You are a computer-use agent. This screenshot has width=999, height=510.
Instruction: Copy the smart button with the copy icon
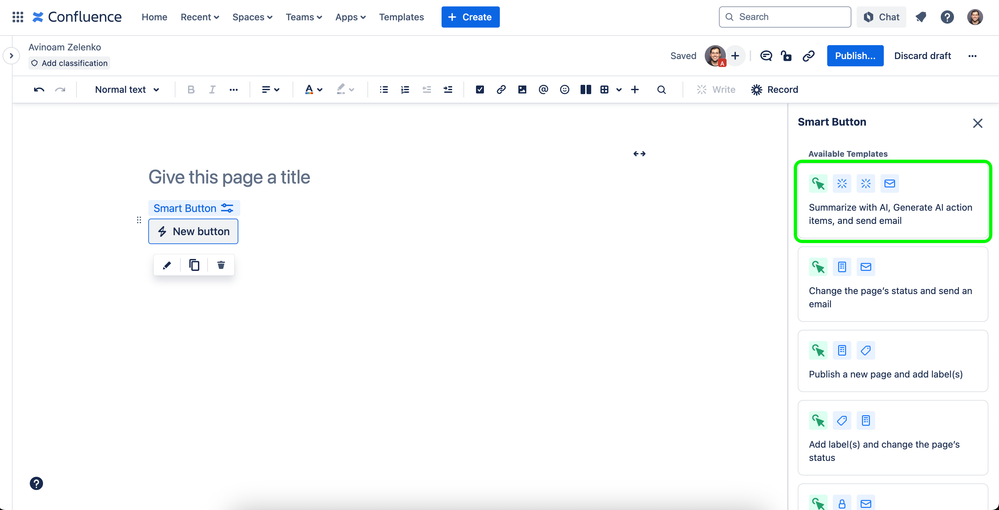[194, 265]
